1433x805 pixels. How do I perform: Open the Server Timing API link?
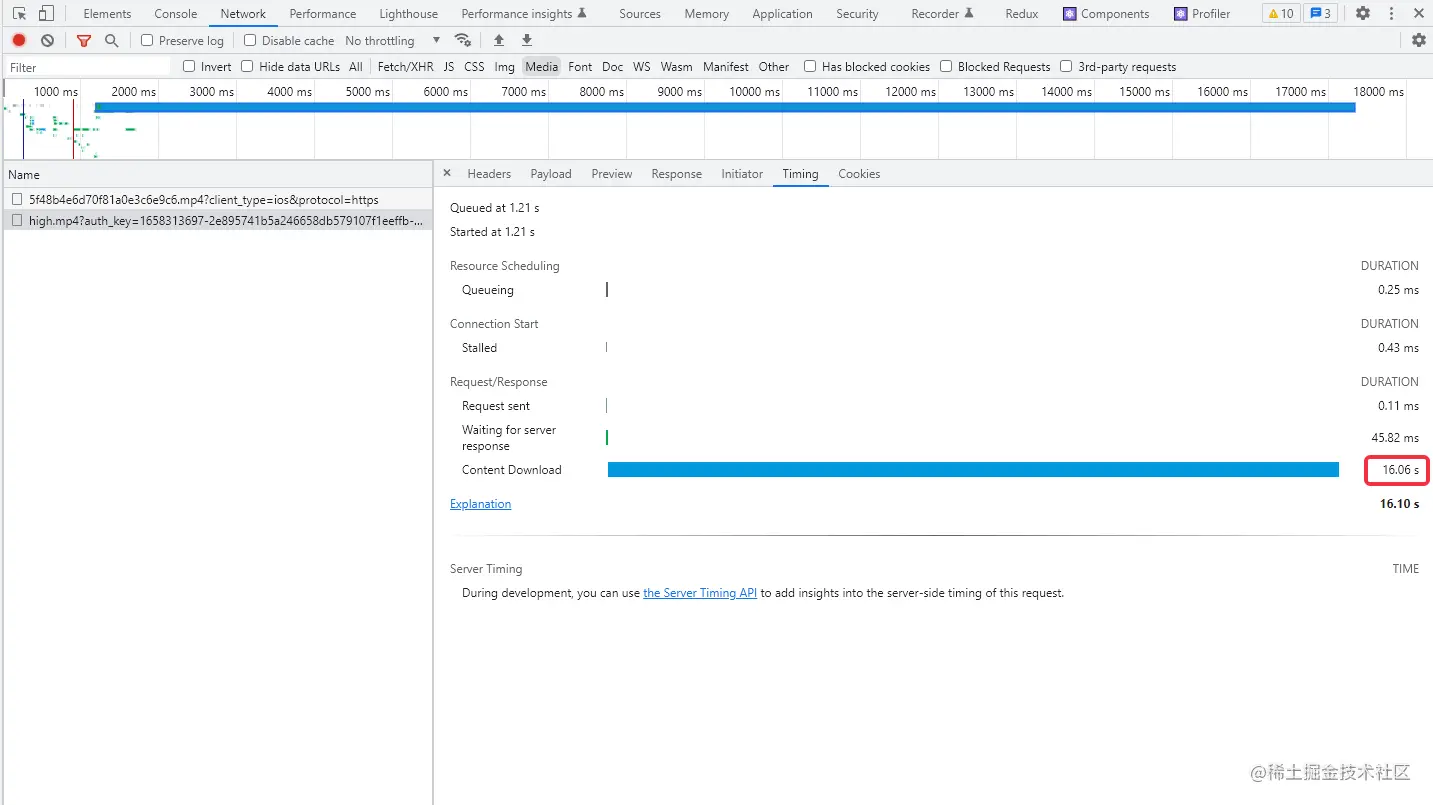pyautogui.click(x=700, y=593)
